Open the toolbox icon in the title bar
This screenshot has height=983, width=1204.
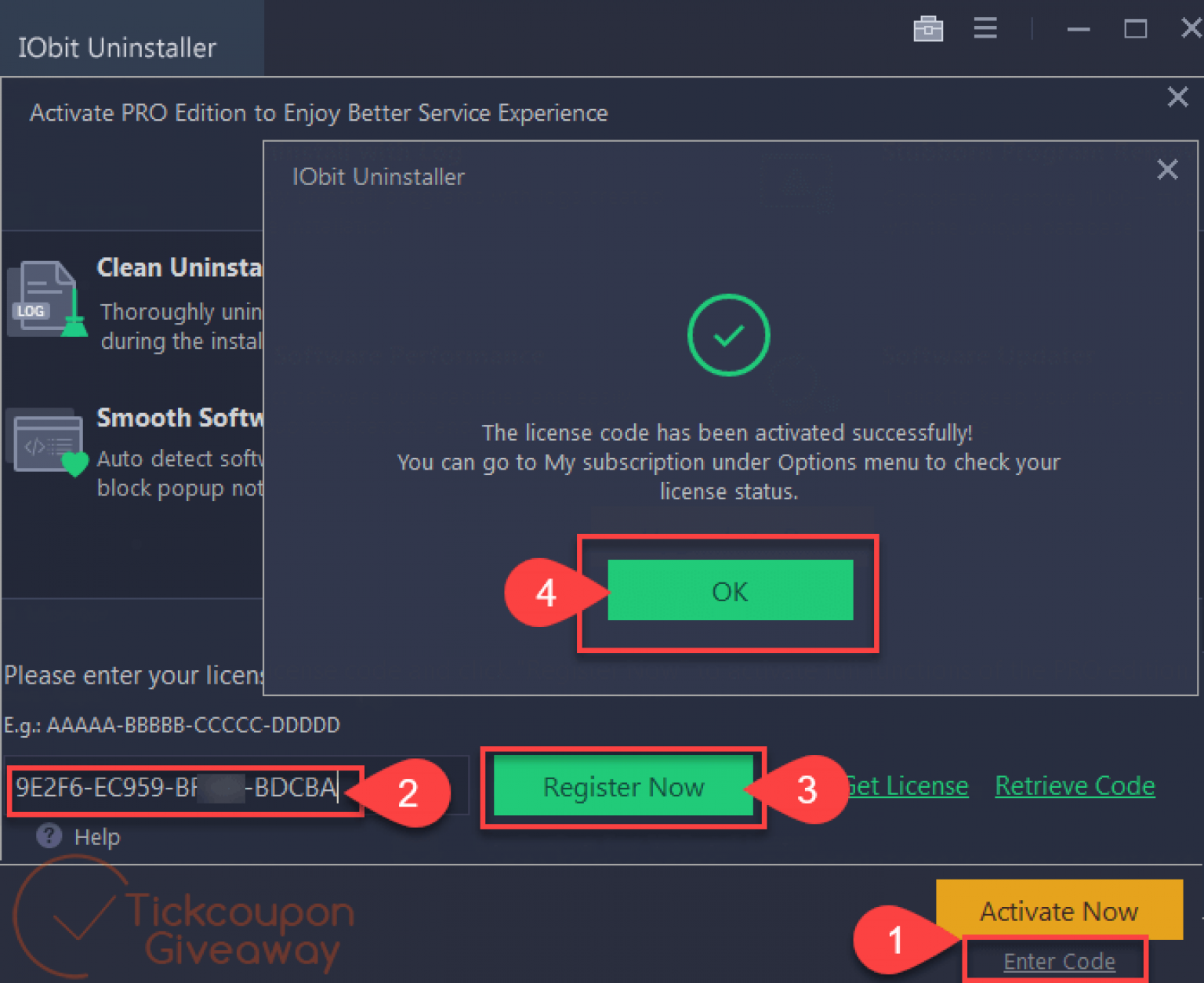coord(928,28)
